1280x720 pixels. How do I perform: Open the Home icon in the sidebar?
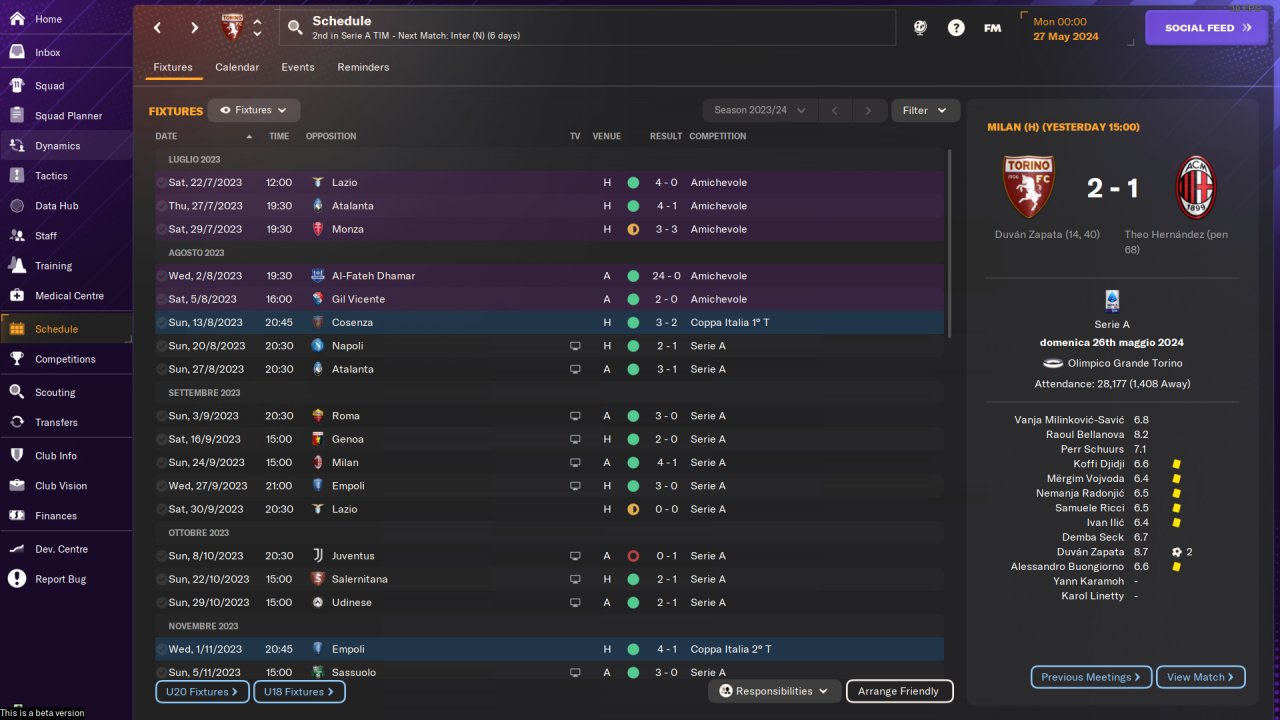[x=16, y=19]
